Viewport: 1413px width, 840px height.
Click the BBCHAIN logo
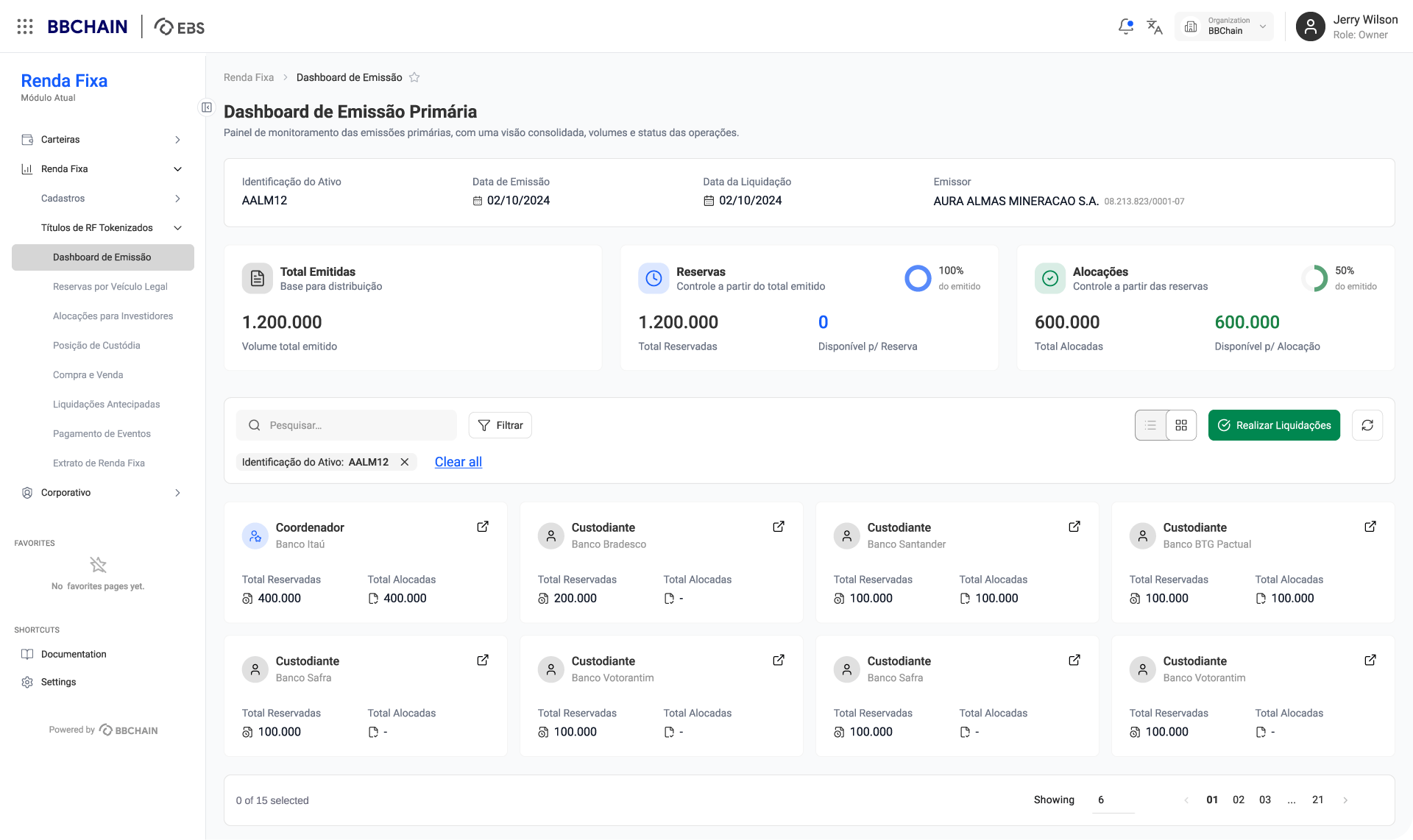point(87,26)
